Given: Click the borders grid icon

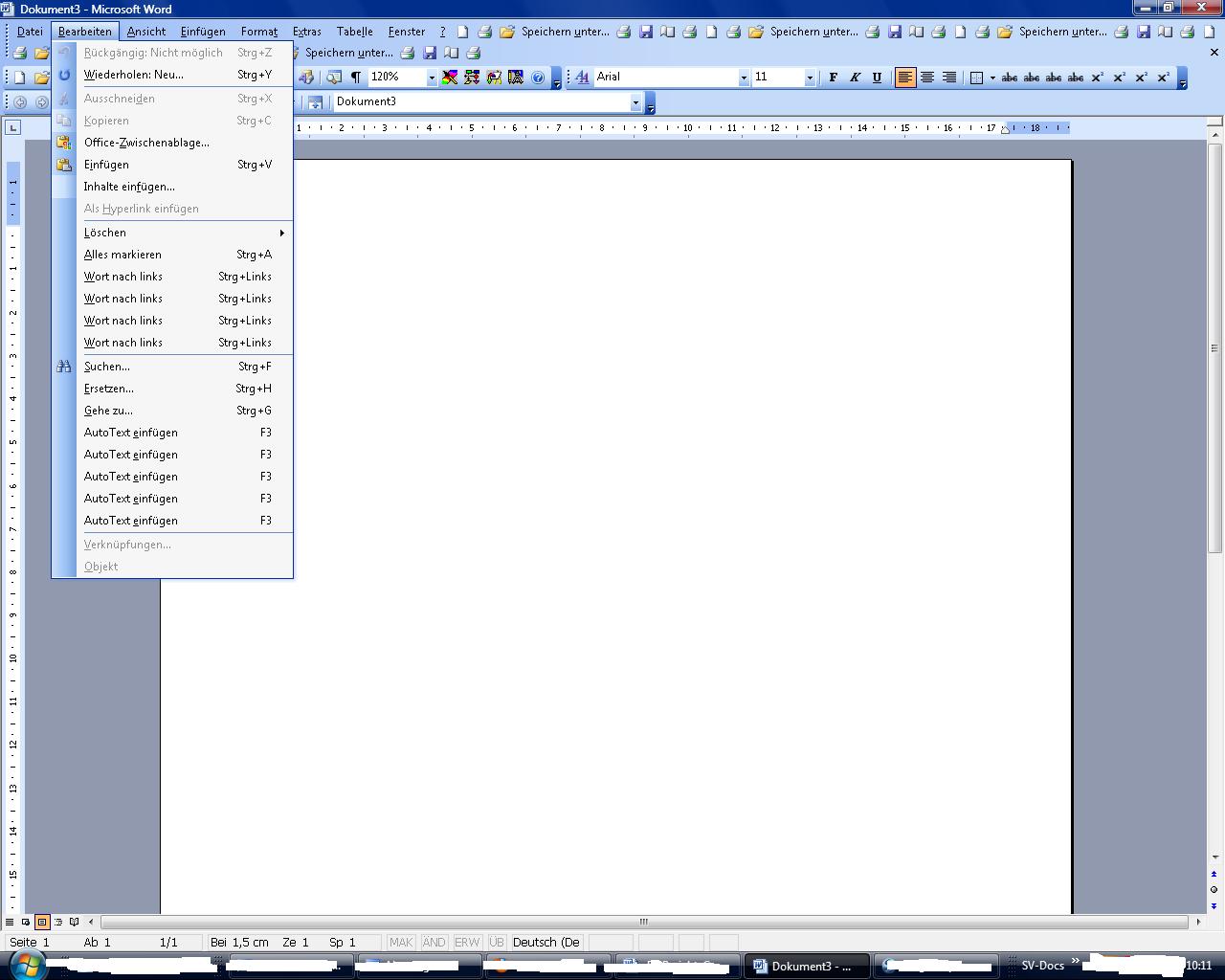Looking at the screenshot, I should click(976, 77).
